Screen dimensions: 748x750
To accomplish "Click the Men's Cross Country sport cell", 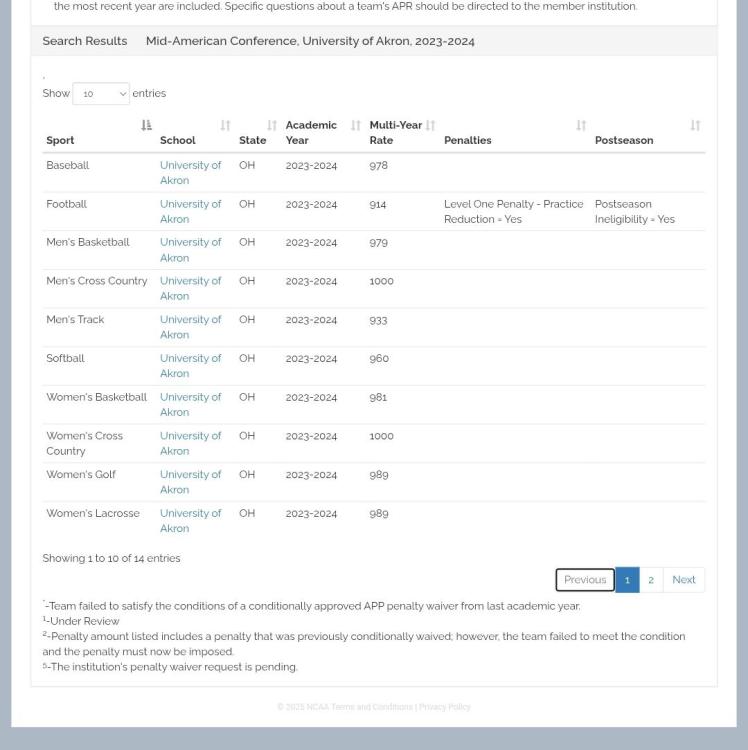I will point(97,281).
